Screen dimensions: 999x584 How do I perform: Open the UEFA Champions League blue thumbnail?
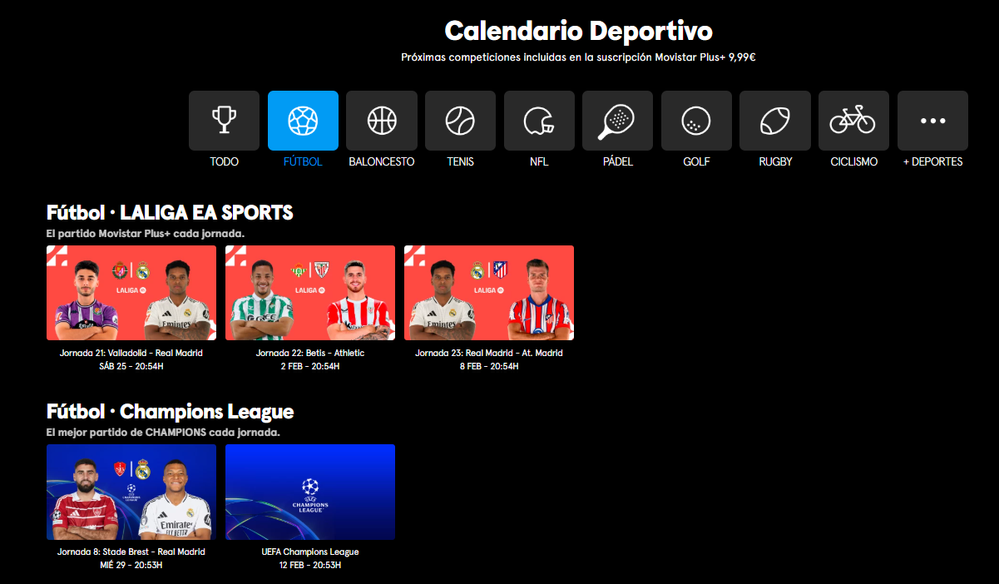310,492
